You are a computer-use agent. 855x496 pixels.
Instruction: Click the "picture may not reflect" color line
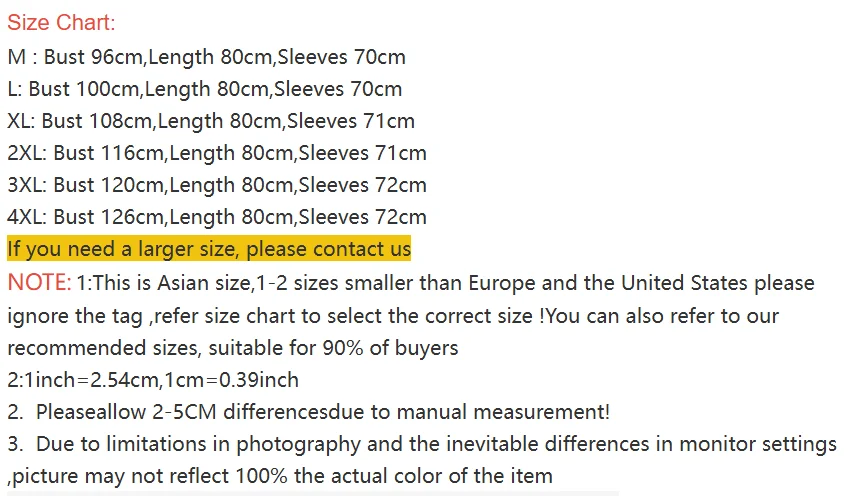(x=280, y=476)
